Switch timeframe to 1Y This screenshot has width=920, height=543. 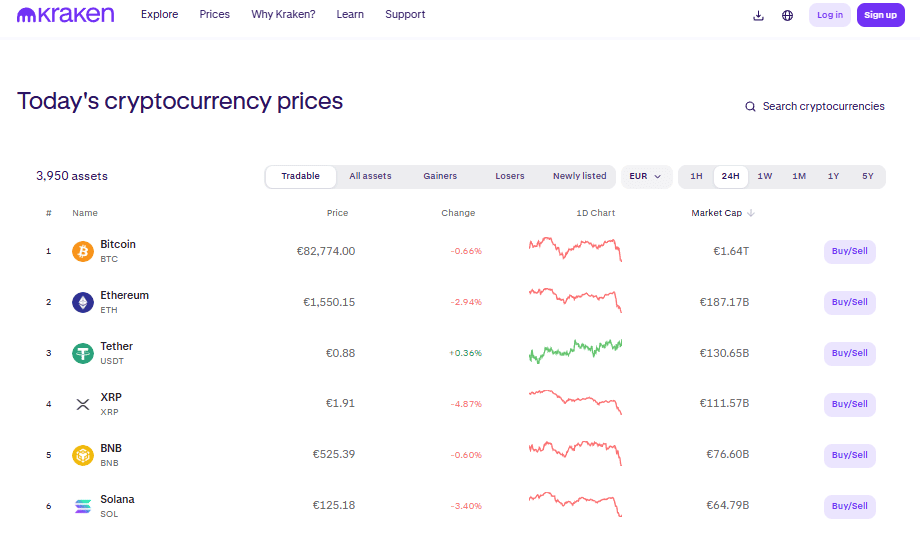(833, 176)
